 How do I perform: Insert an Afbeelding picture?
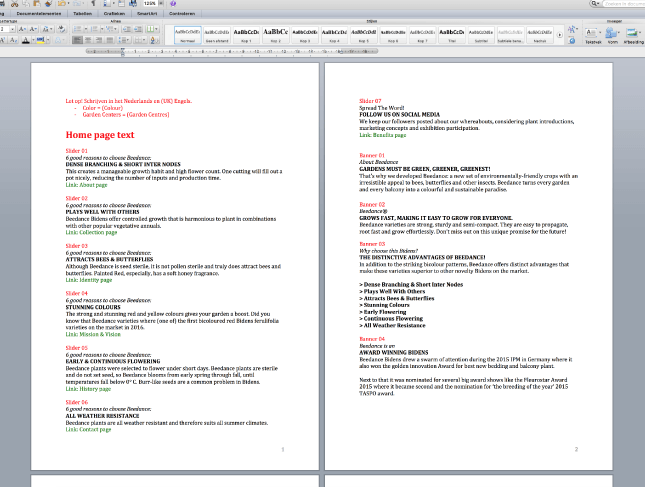(633, 35)
